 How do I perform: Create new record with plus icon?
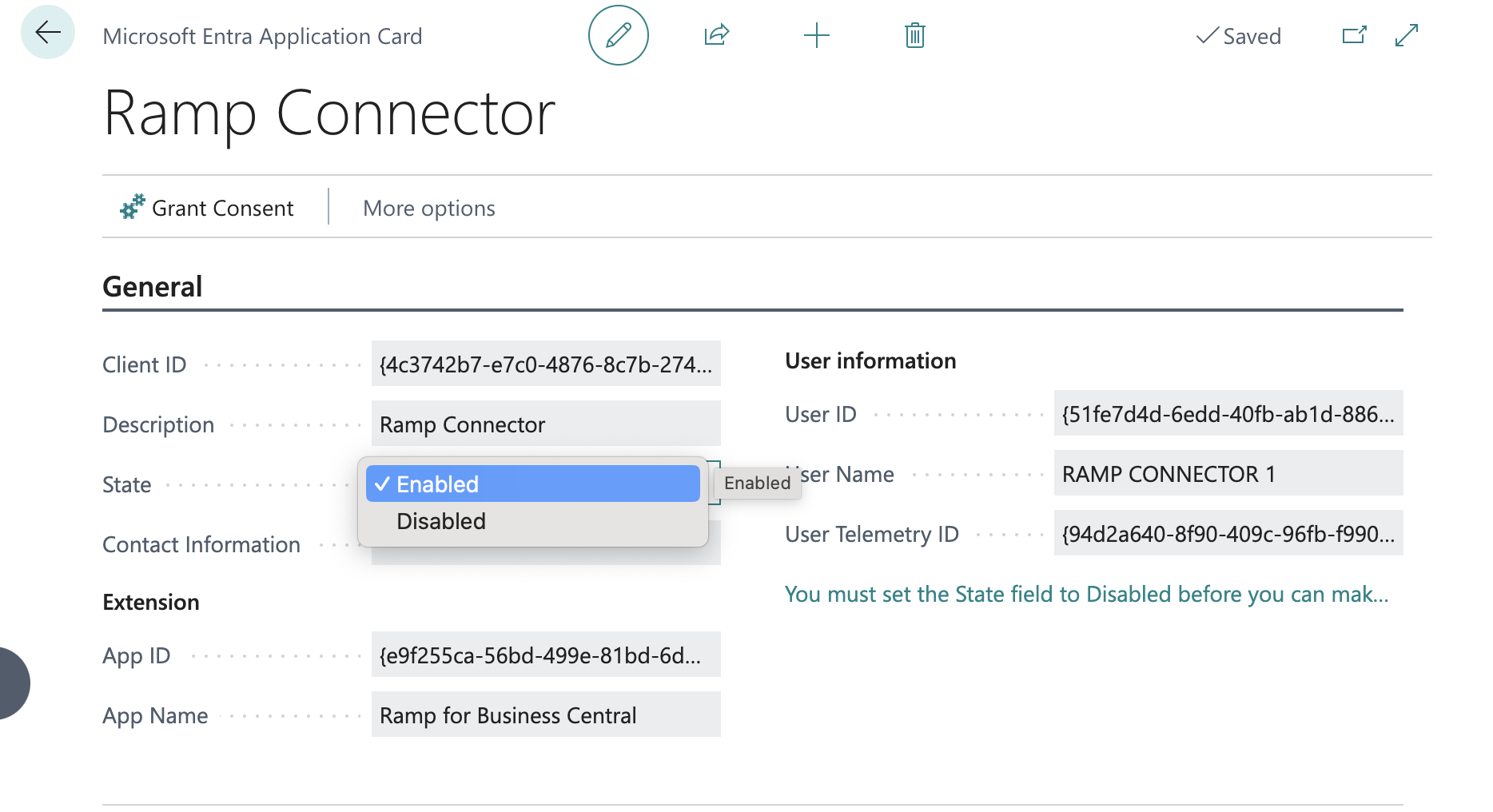(816, 35)
